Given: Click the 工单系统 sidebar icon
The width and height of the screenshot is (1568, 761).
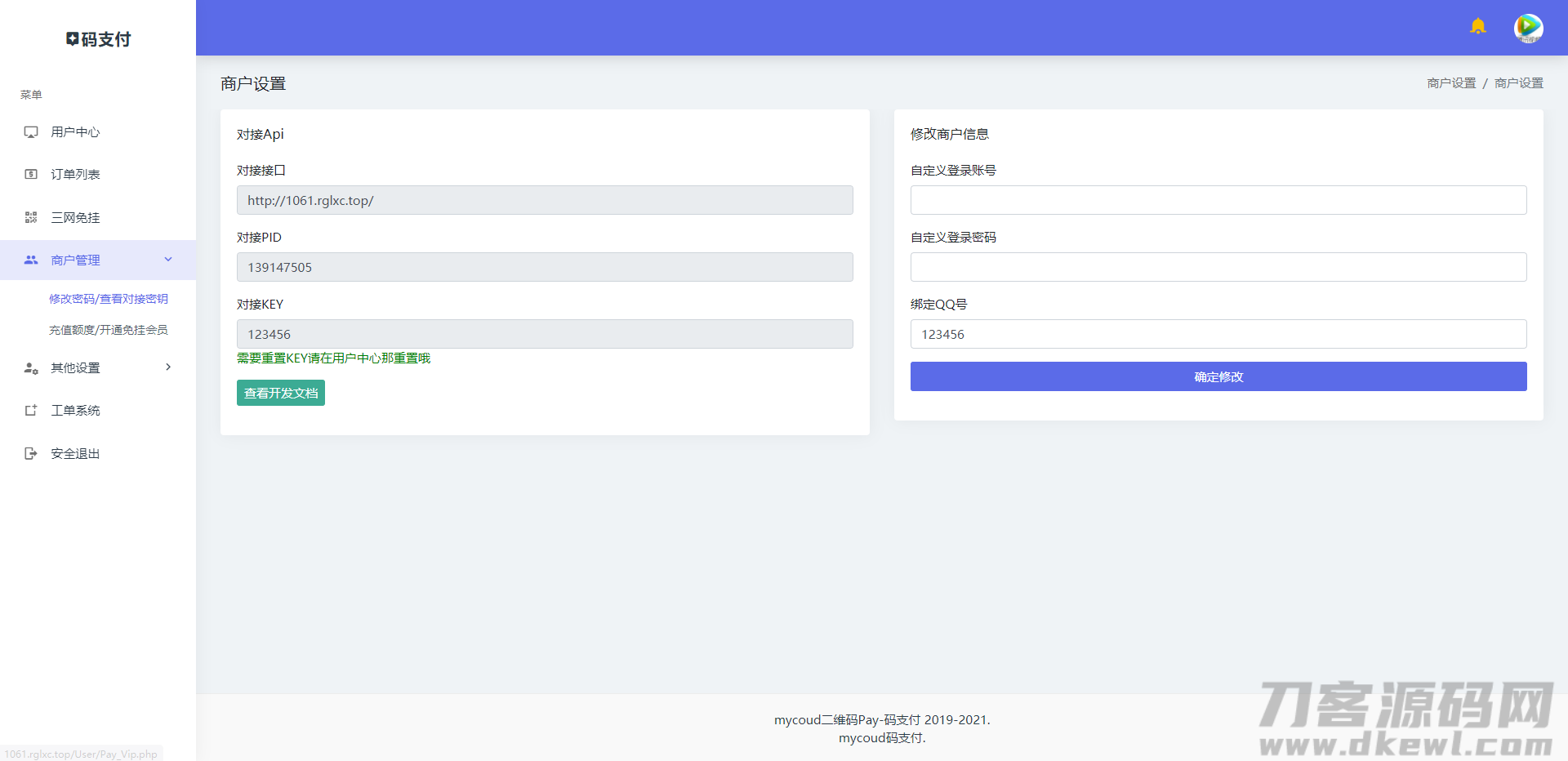Looking at the screenshot, I should click(31, 411).
